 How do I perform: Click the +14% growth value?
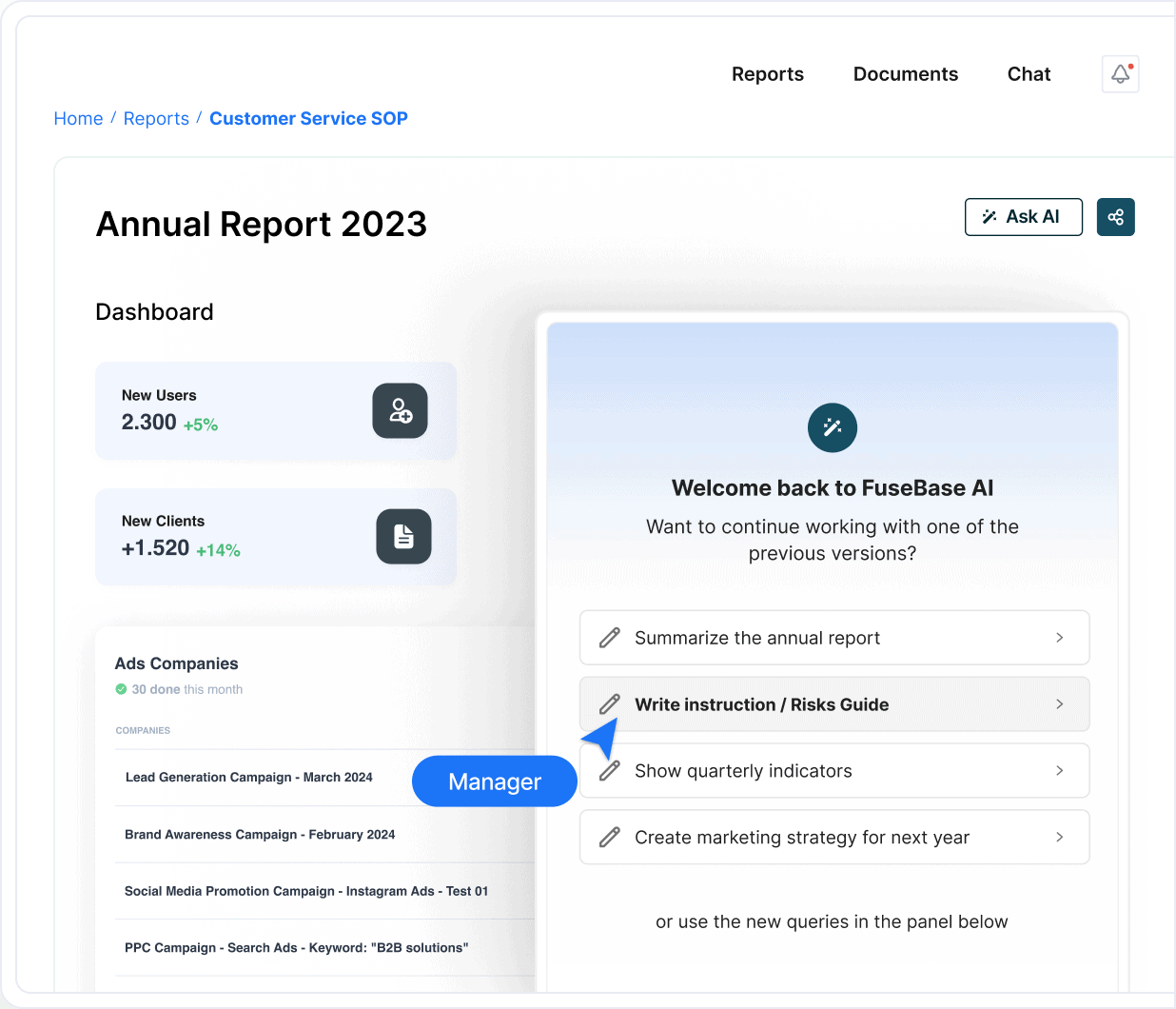pos(218,550)
